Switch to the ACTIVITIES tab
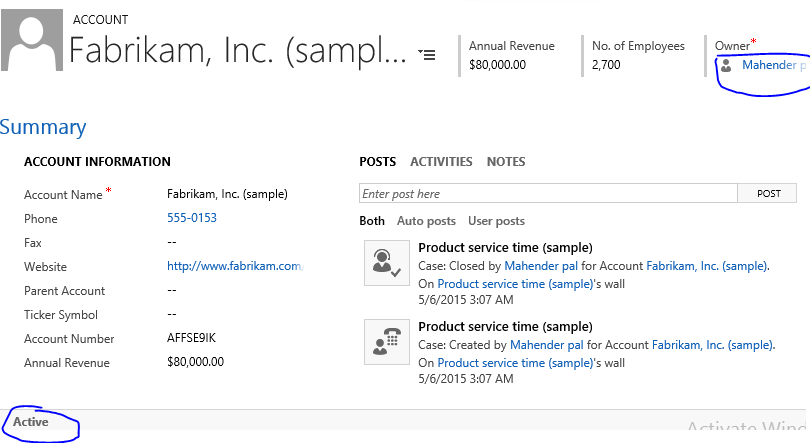 pyautogui.click(x=441, y=162)
